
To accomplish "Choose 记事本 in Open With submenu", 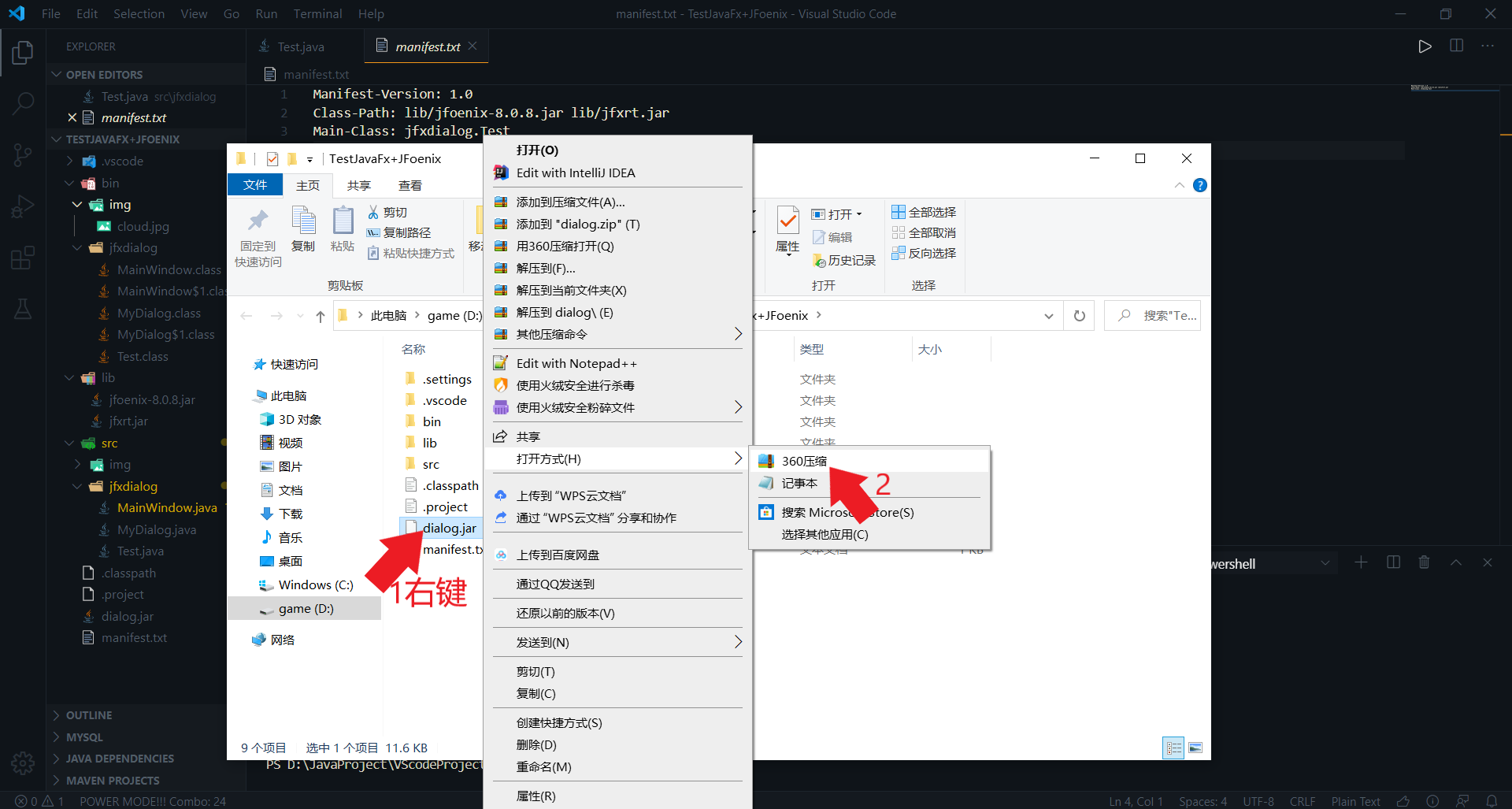I will tap(871, 483).
